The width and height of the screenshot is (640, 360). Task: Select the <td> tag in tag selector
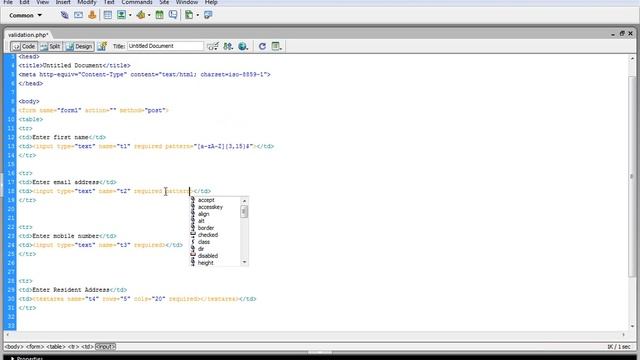pyautogui.click(x=87, y=347)
